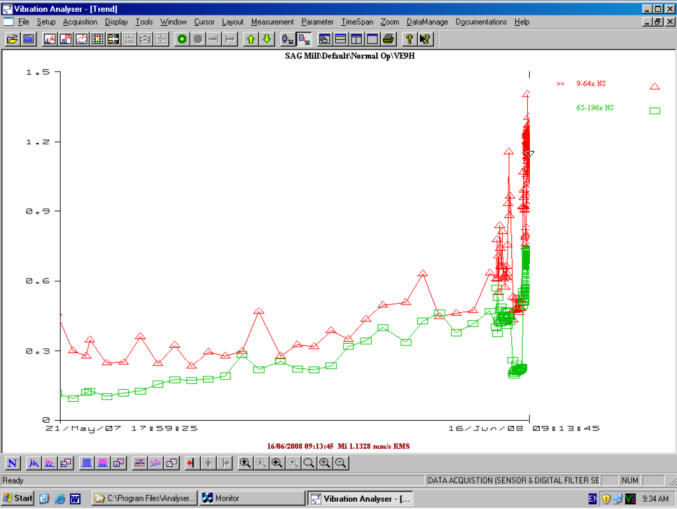Click the red left-arrow cursor icon
677x509 pixels.
pos(191,463)
